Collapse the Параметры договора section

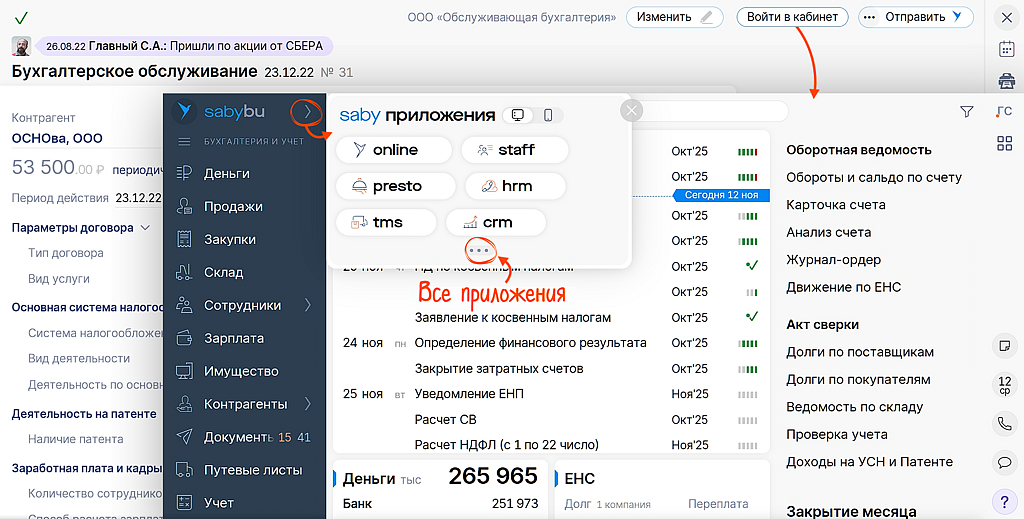tap(146, 228)
